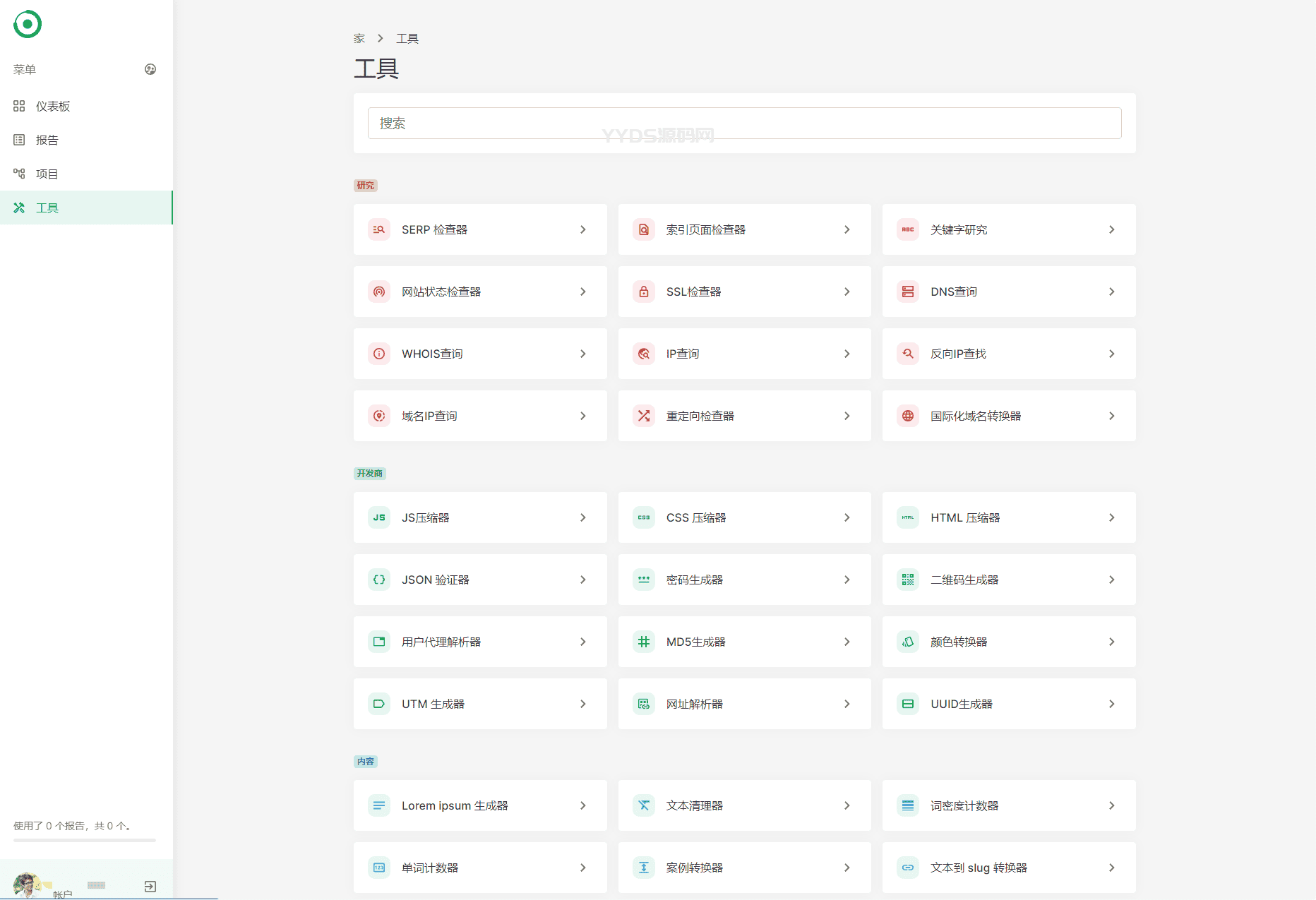Open the Lorem ipsum 生成器 tool
1316x900 pixels.
[x=480, y=805]
